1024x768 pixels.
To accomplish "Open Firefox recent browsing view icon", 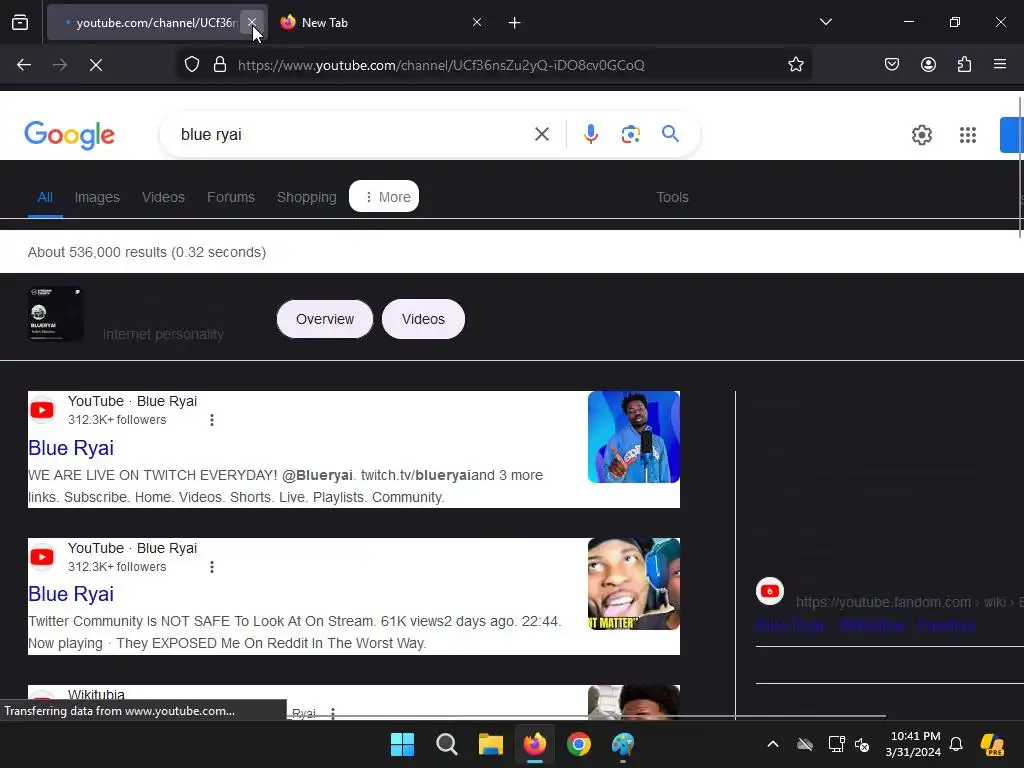I will coord(20,23).
